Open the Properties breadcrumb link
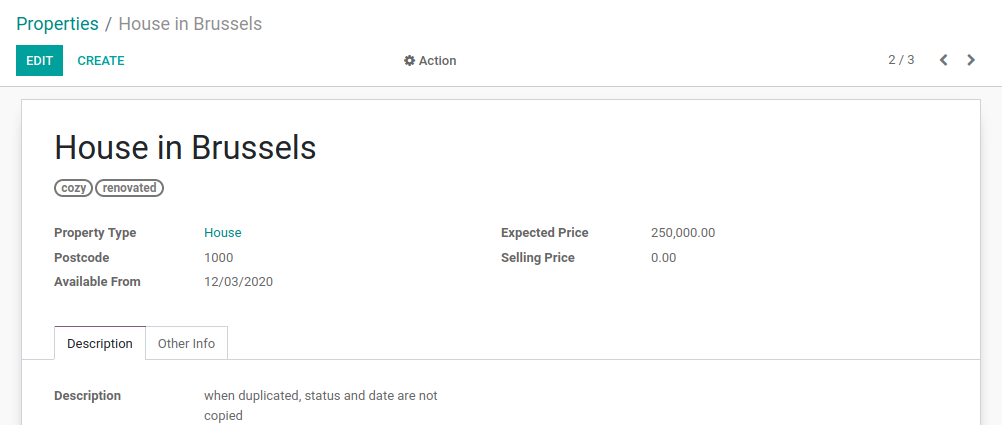The height and width of the screenshot is (425, 1002). [x=57, y=24]
